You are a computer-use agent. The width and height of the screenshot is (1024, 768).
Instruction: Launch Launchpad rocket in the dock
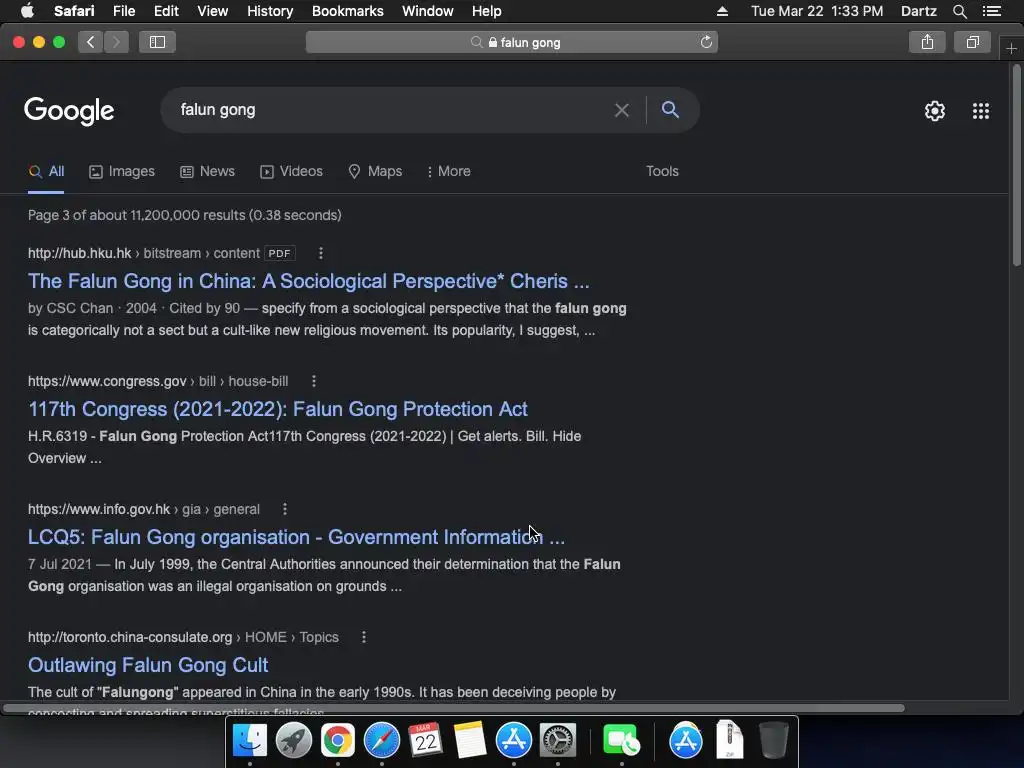[294, 741]
